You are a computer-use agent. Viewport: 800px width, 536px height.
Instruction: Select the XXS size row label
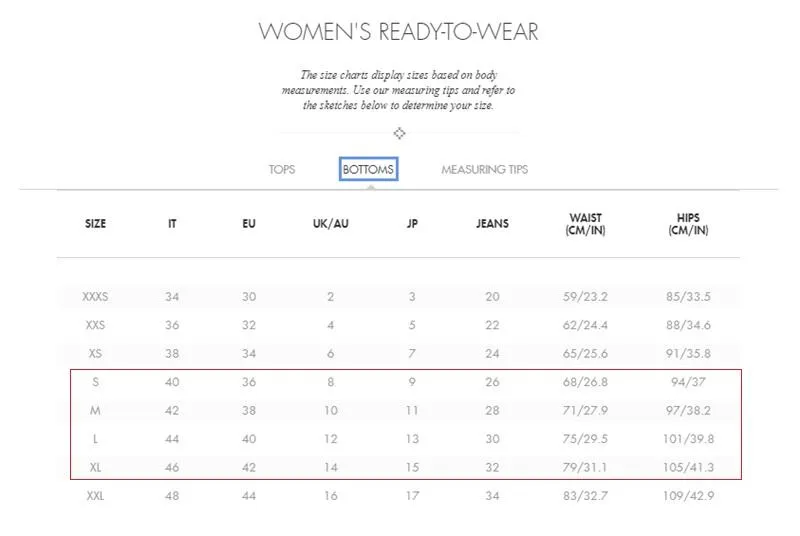pos(95,325)
